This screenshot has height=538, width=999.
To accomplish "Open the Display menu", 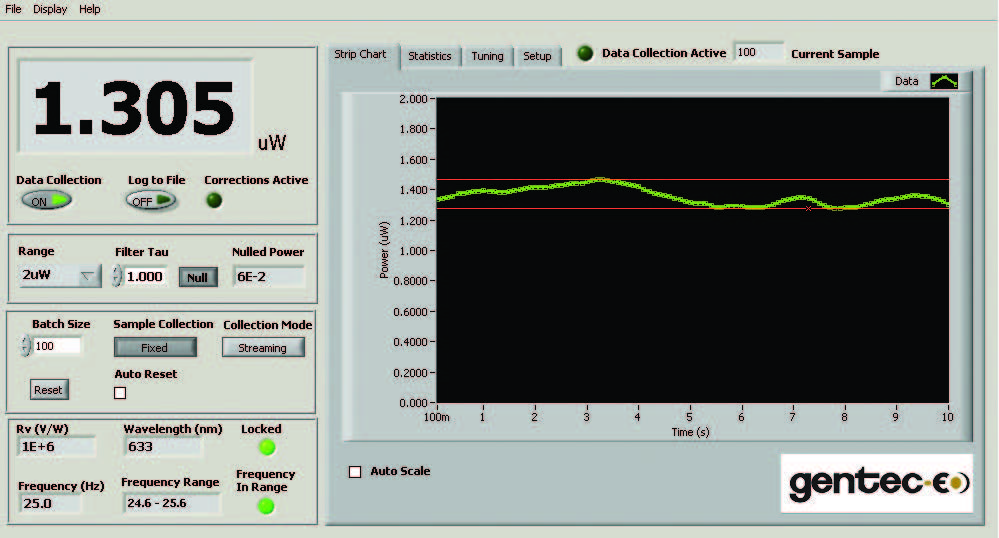I will [x=50, y=9].
